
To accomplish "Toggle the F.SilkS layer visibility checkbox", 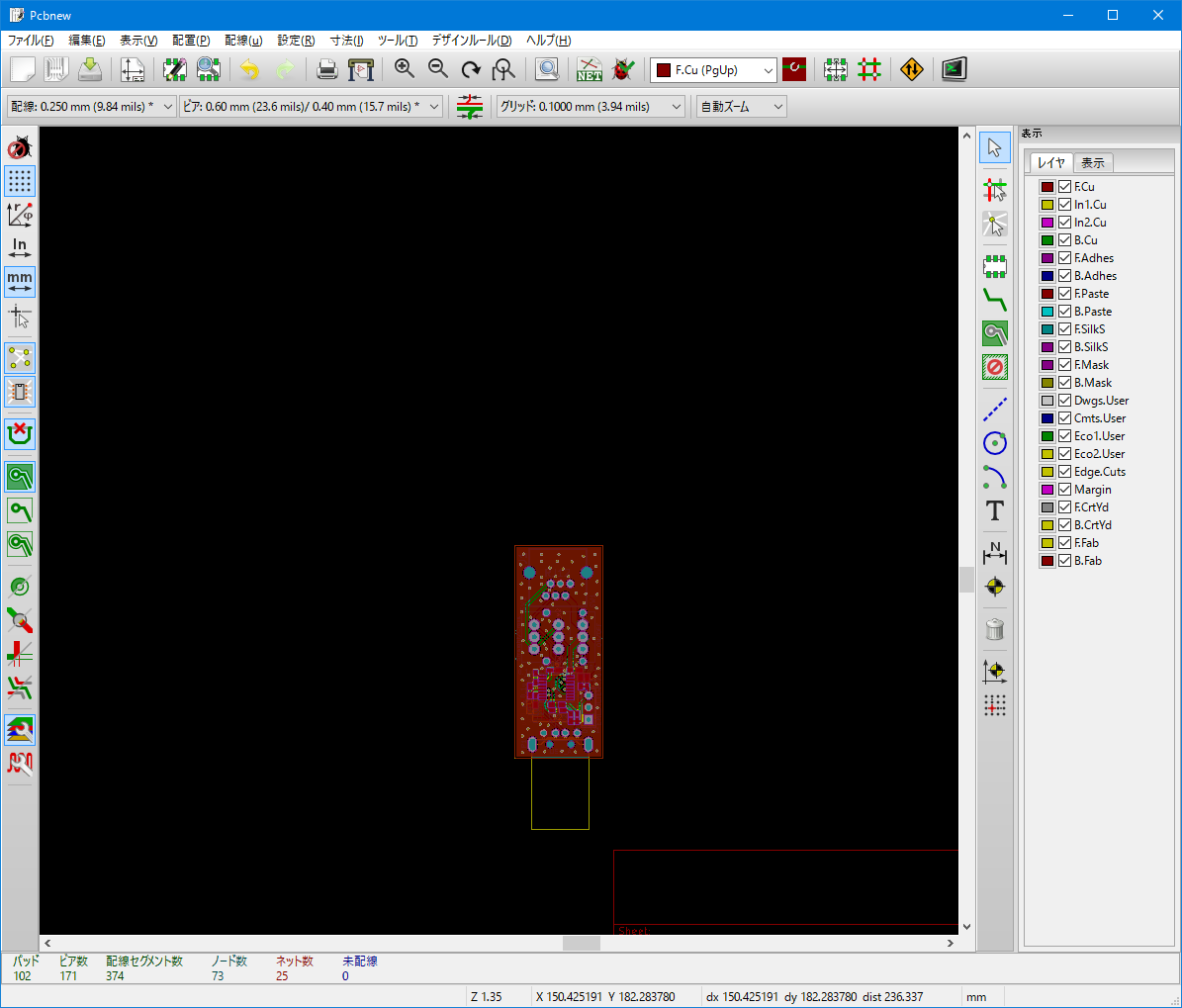I will (1064, 328).
